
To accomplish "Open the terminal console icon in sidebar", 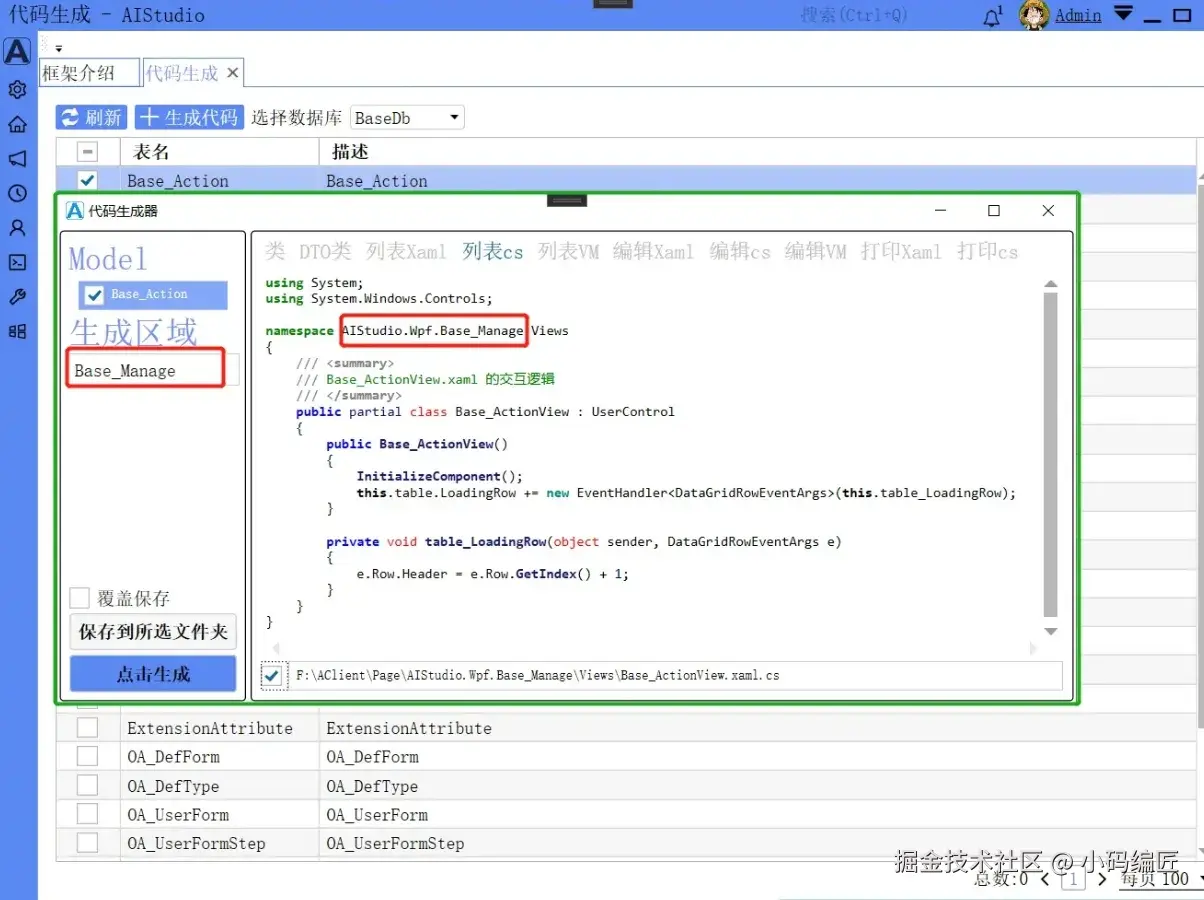I will click(17, 262).
